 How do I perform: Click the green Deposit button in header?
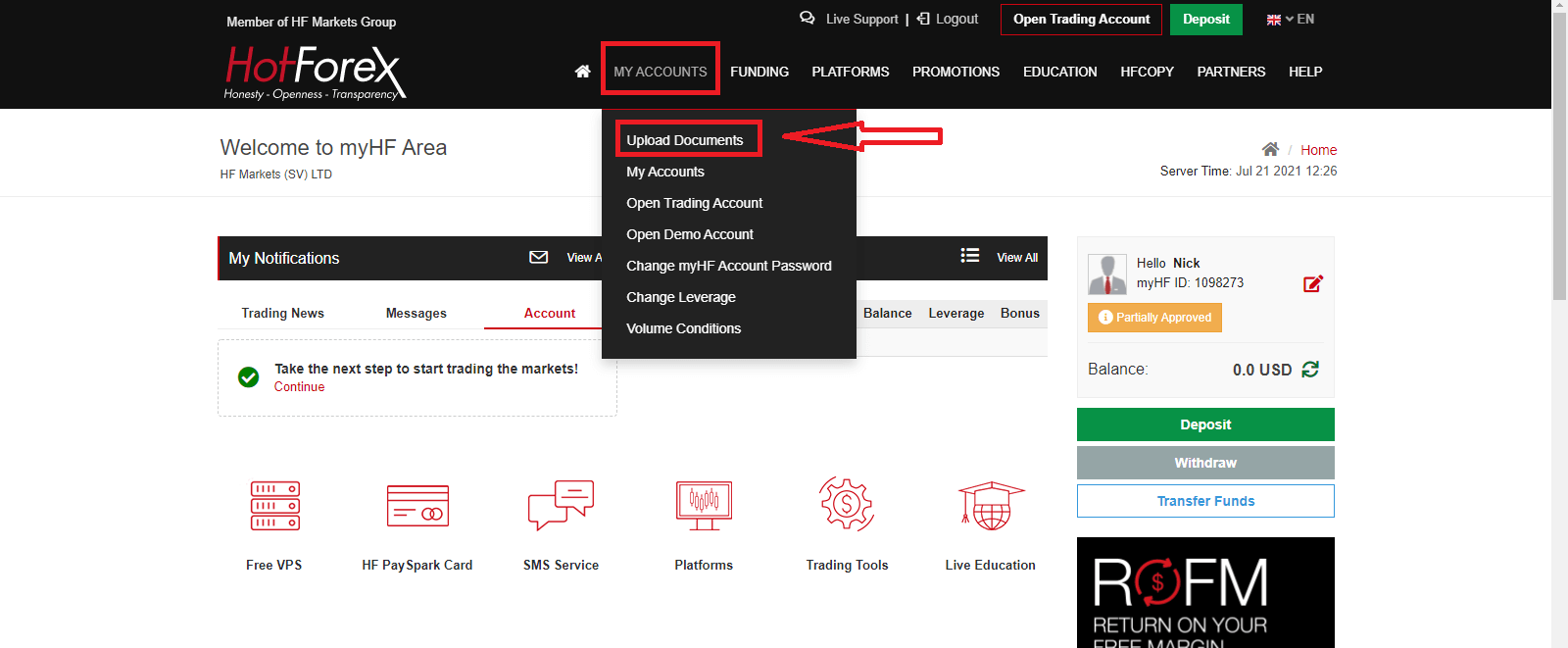[x=1206, y=20]
